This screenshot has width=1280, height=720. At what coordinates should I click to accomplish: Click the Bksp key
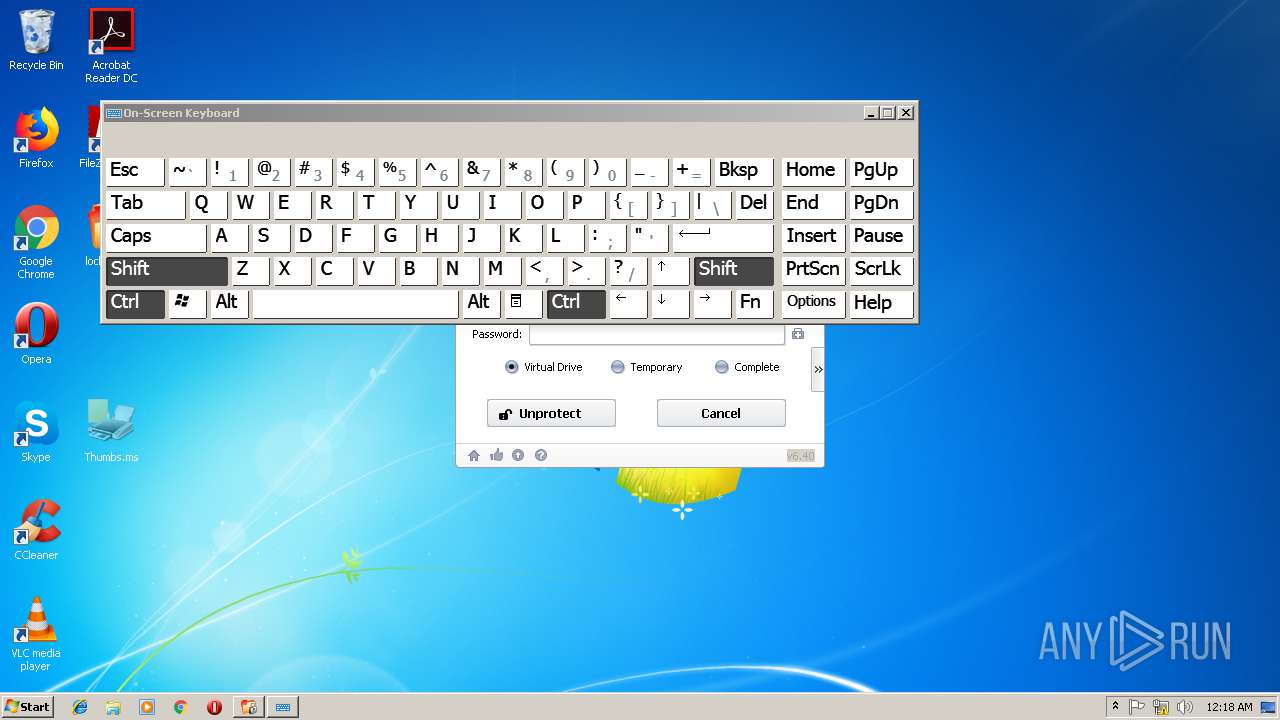pos(744,171)
